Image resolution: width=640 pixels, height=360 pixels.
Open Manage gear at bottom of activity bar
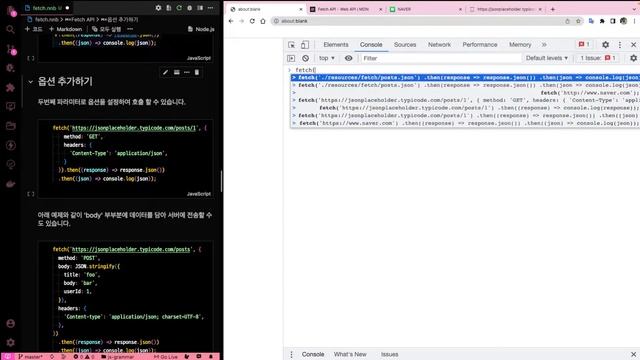11,342
